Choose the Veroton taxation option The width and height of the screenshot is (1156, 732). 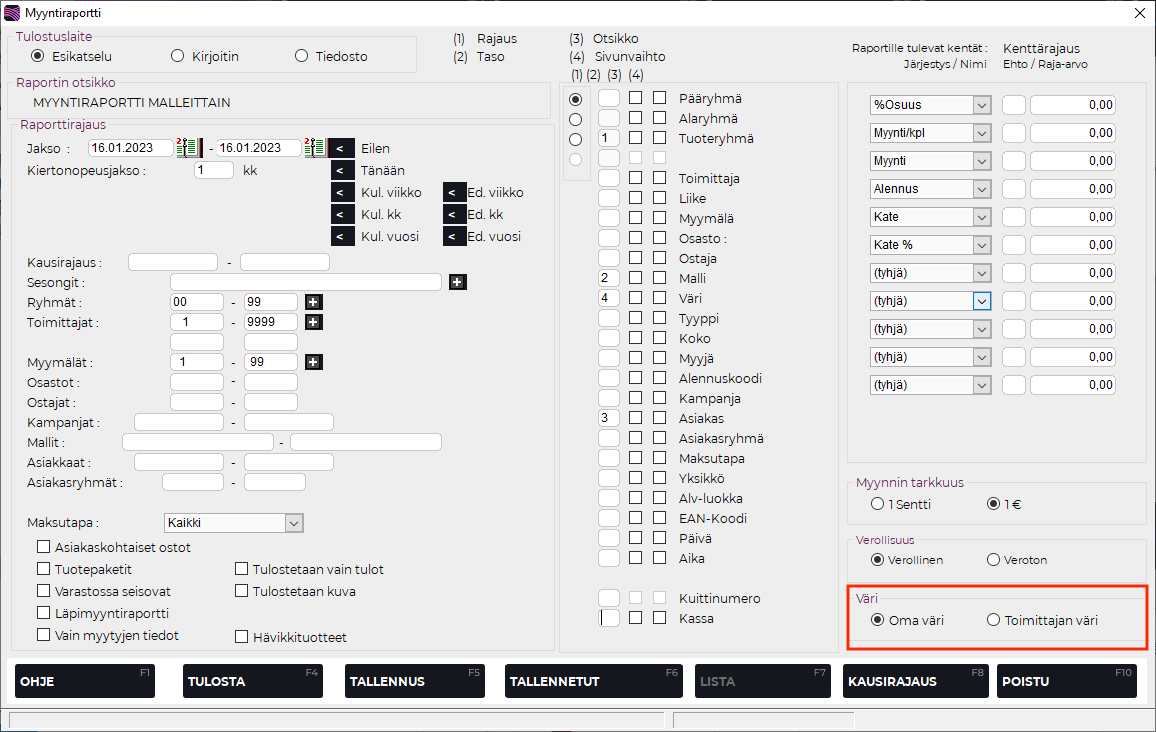pyautogui.click(x=993, y=560)
